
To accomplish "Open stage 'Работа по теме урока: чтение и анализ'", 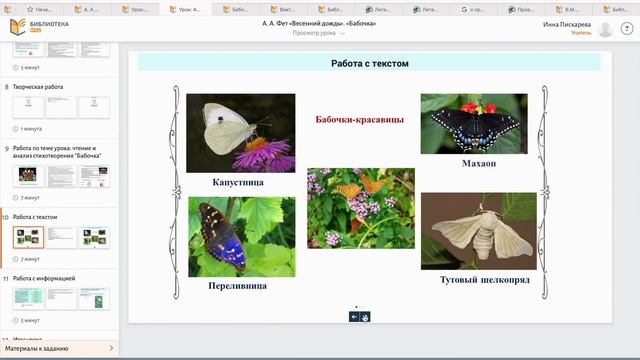I will point(57,152).
